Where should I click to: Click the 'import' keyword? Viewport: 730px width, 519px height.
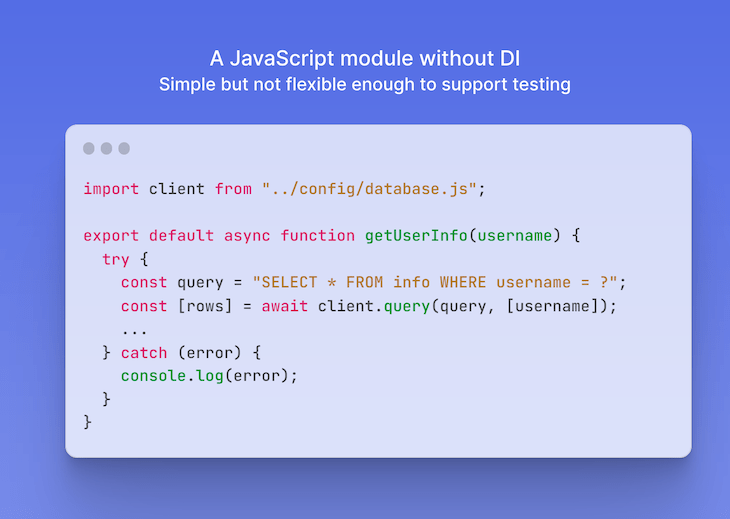pyautogui.click(x=111, y=189)
